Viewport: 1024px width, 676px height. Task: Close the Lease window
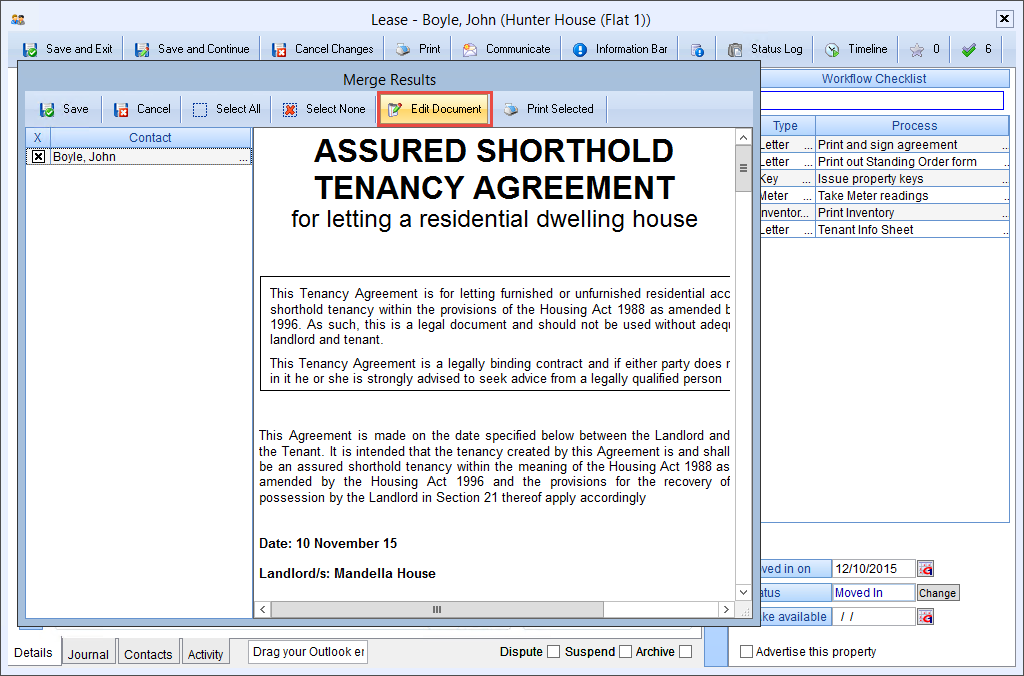click(x=1004, y=19)
